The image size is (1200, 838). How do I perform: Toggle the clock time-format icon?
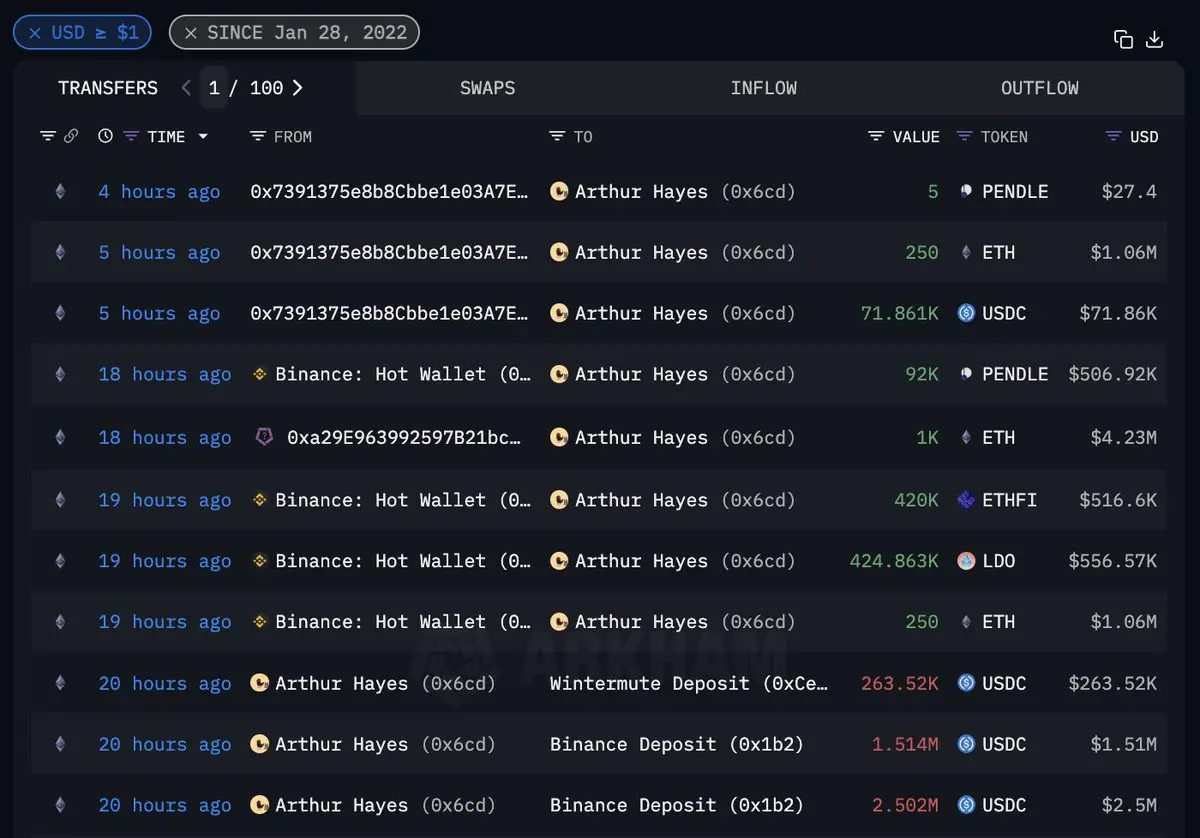click(x=105, y=136)
